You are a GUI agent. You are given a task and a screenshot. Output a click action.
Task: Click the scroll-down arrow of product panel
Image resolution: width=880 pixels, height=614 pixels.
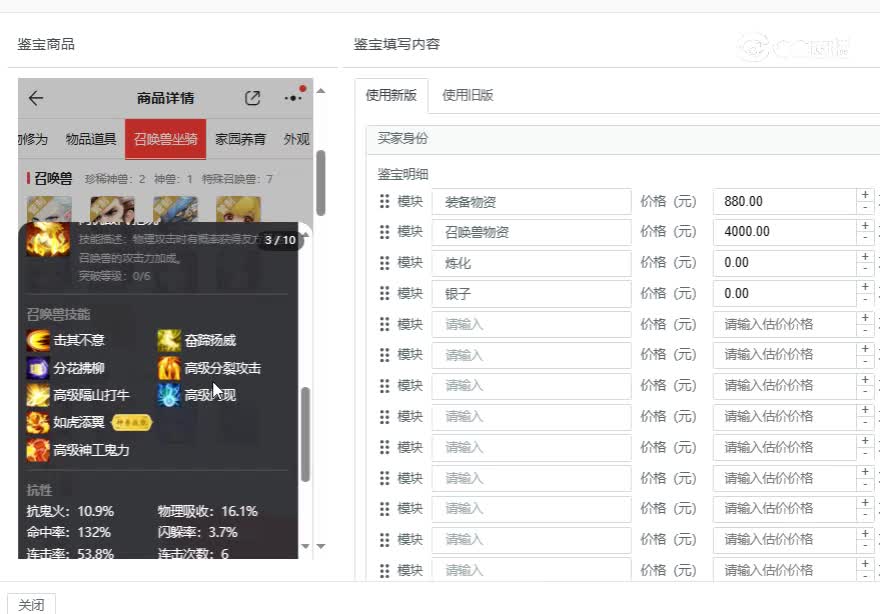point(320,546)
